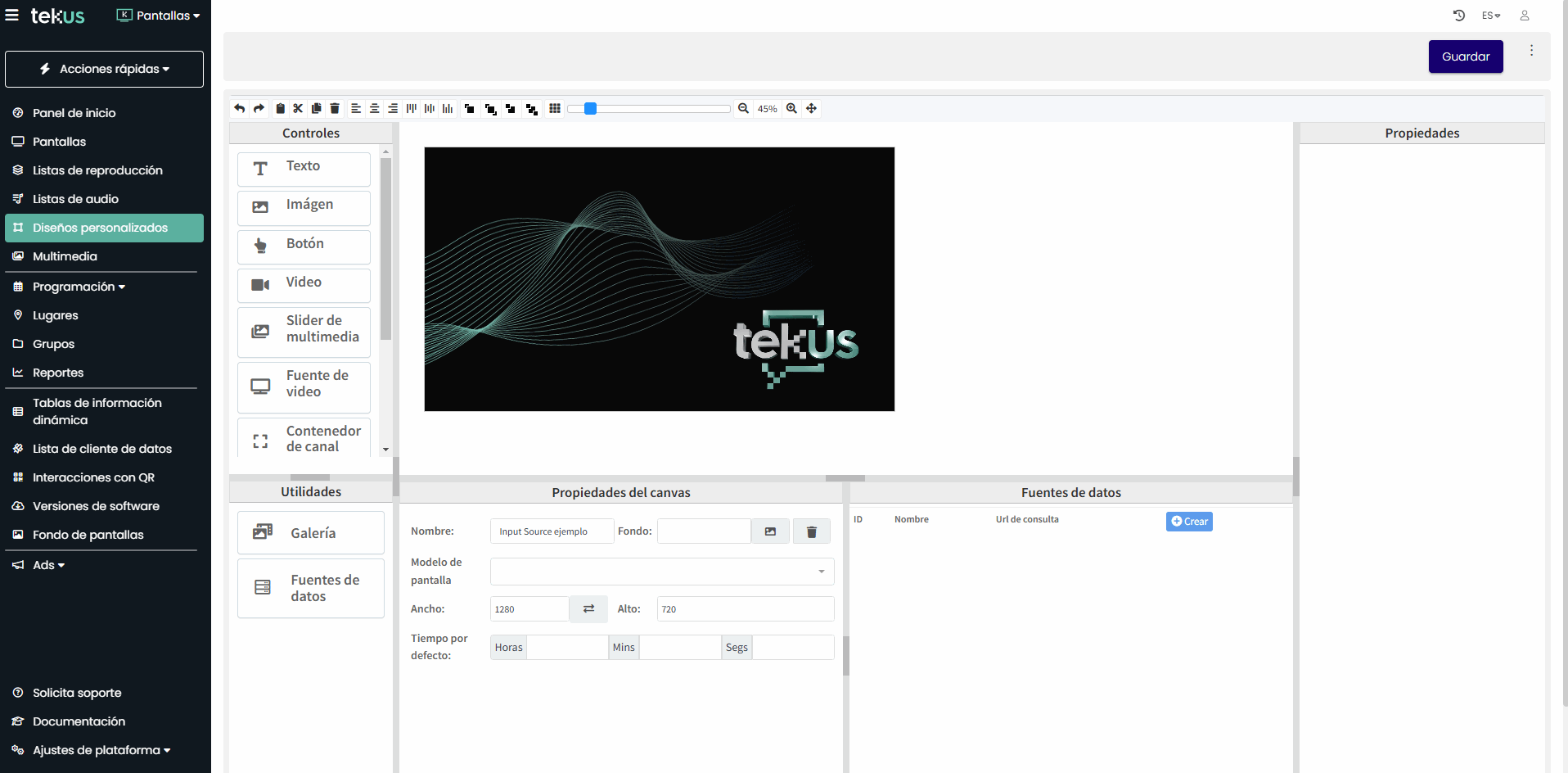Swap canvas width and height values
The width and height of the screenshot is (1568, 773).
pos(588,609)
